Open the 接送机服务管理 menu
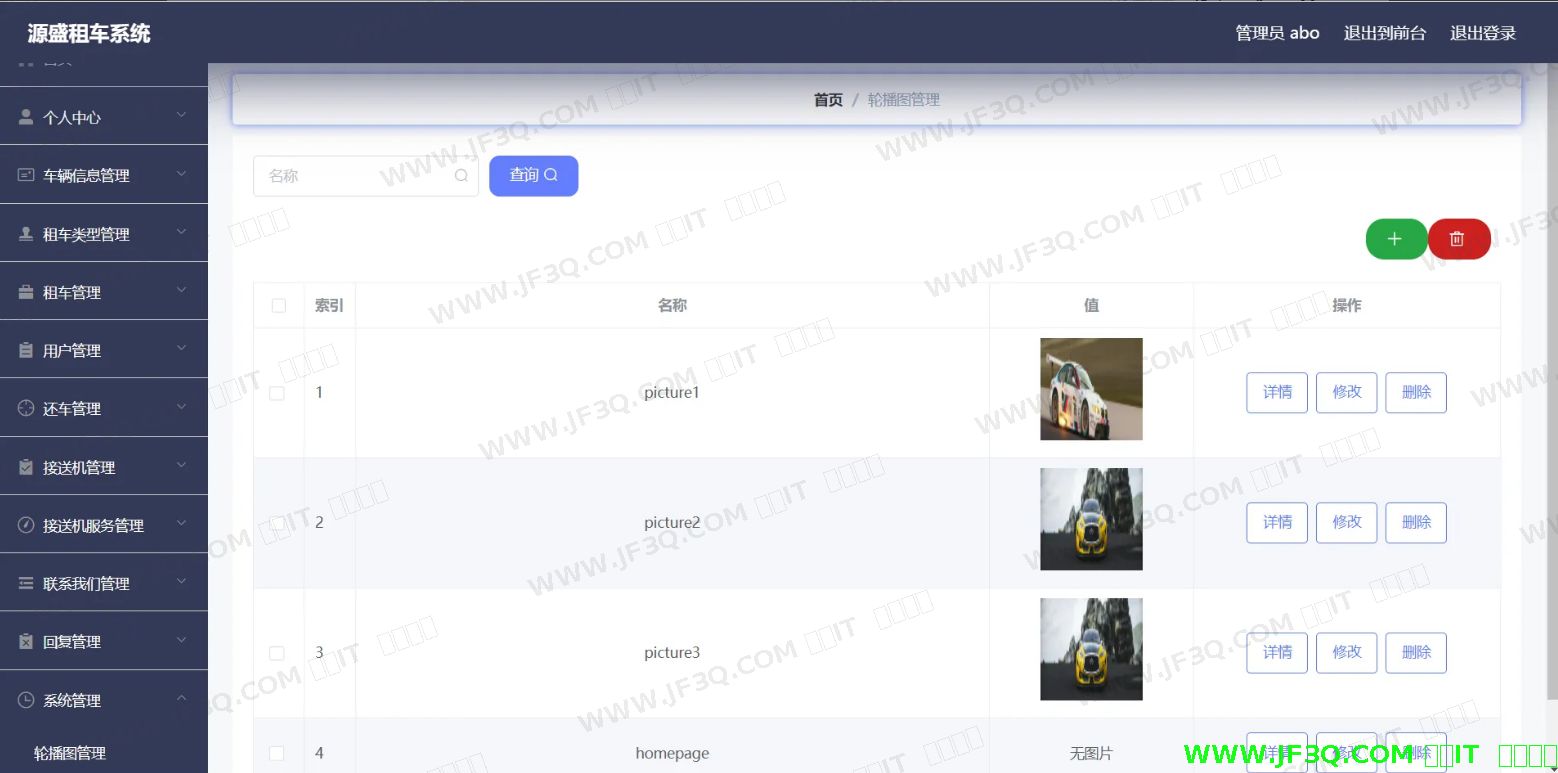Screen dimensions: 1558x773 point(93,525)
